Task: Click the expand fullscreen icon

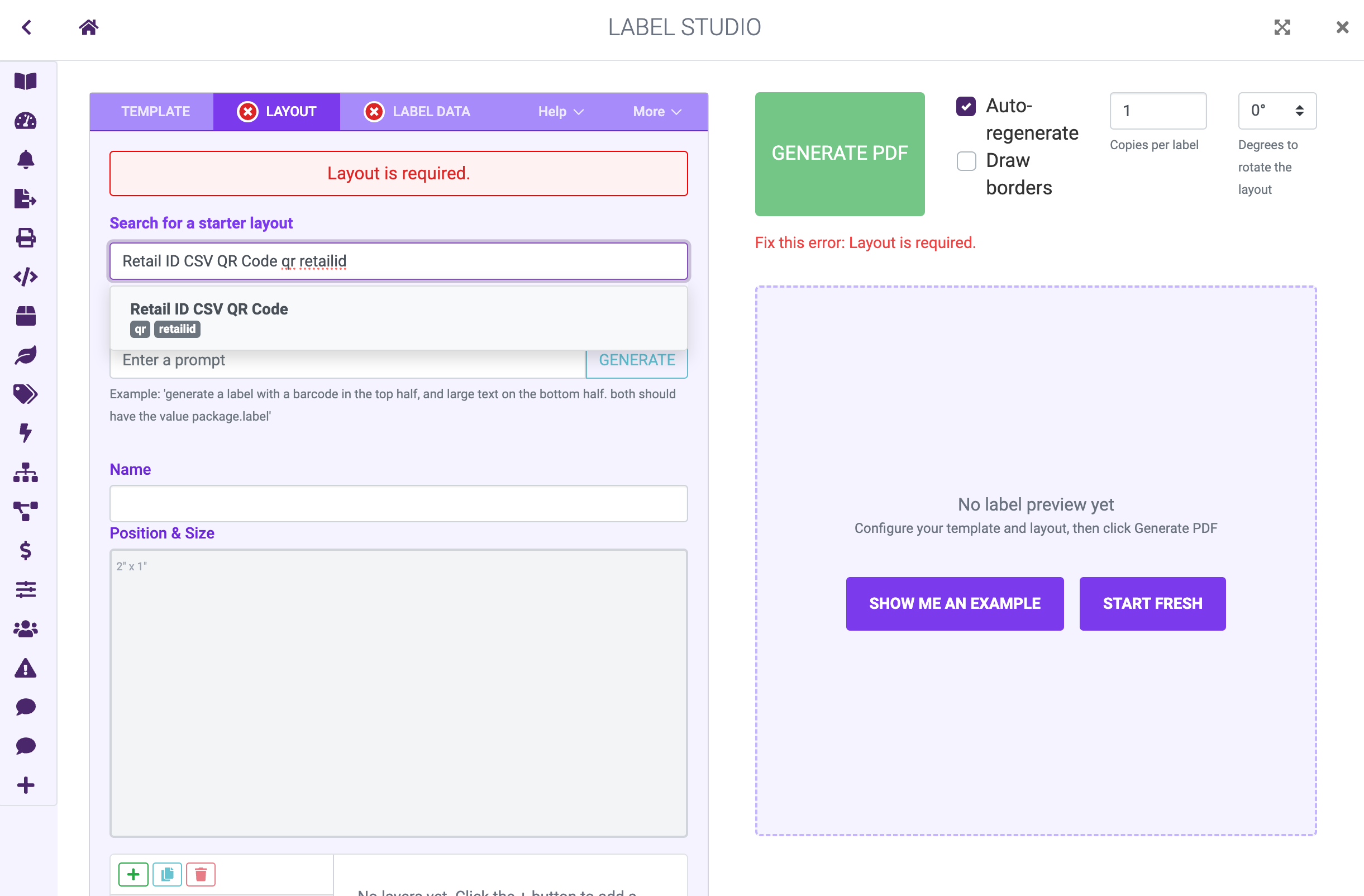Action: [x=1281, y=27]
